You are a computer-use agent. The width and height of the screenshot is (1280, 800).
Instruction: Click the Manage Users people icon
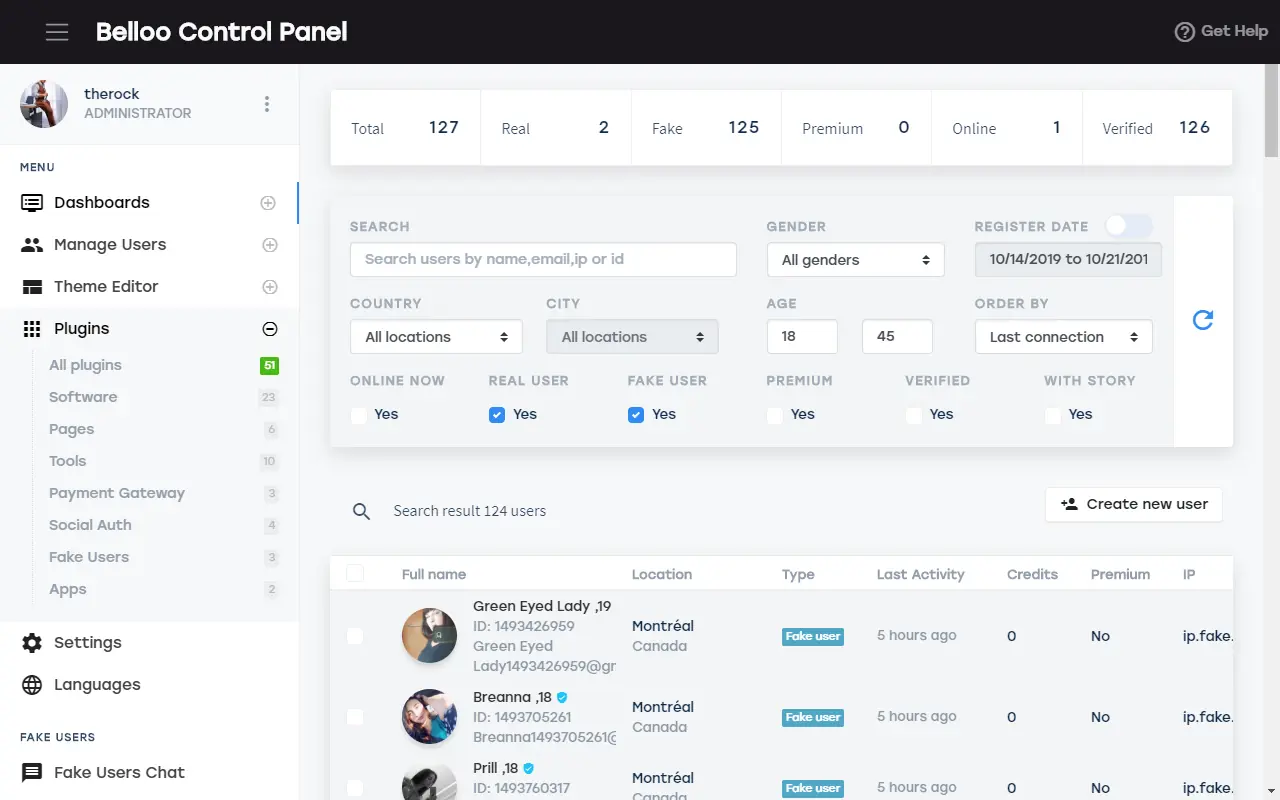pyautogui.click(x=32, y=245)
